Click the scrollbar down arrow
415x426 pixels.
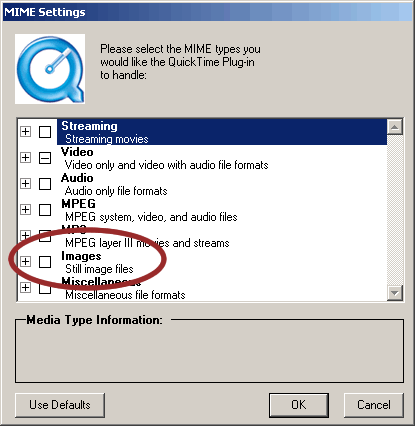[395, 293]
